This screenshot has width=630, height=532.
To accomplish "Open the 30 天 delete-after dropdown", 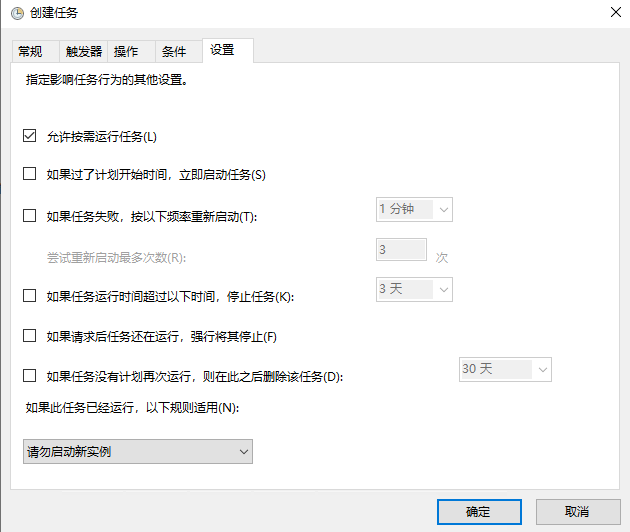I will (x=505, y=369).
